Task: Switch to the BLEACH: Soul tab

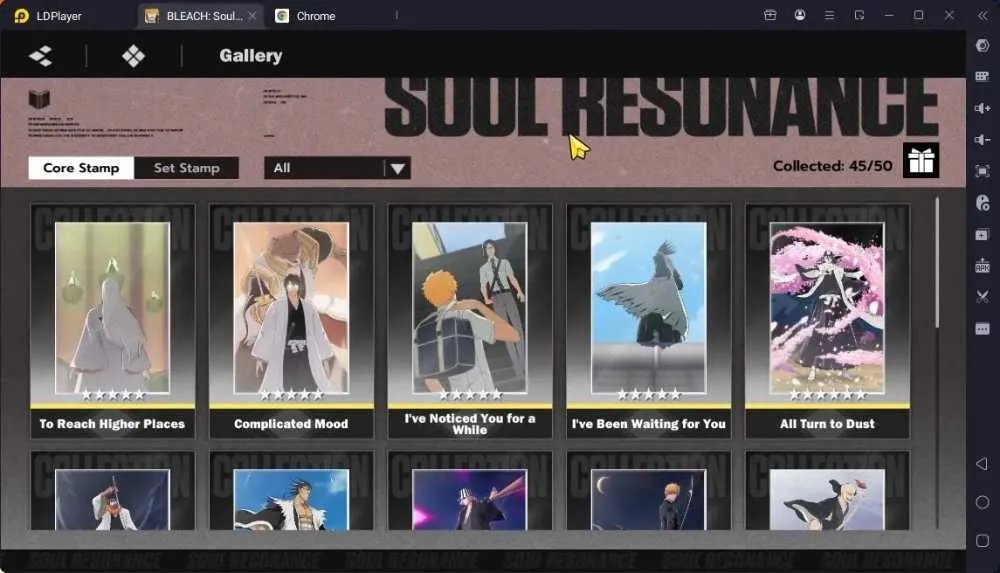Action: coord(199,15)
